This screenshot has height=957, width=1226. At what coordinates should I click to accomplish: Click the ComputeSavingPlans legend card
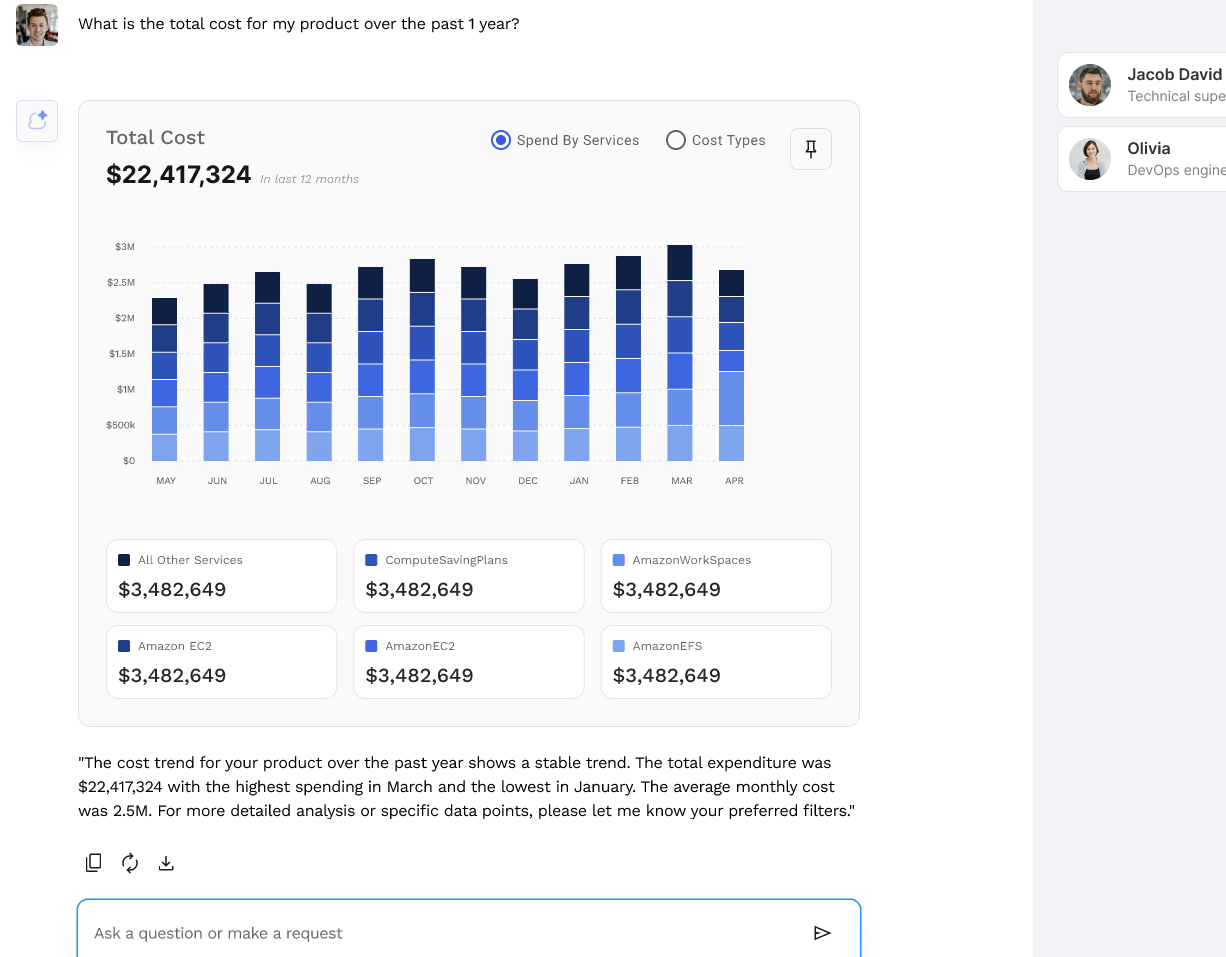coord(468,576)
